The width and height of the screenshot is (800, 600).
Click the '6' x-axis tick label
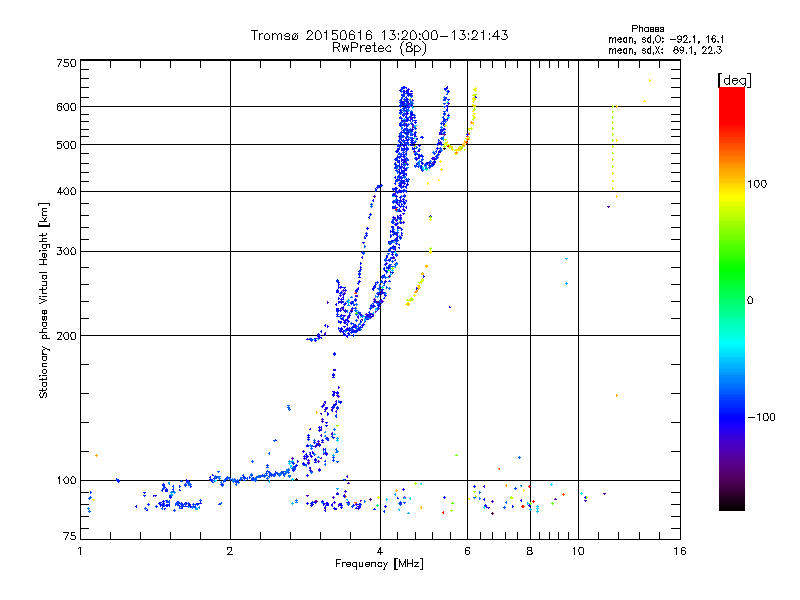pyautogui.click(x=467, y=551)
